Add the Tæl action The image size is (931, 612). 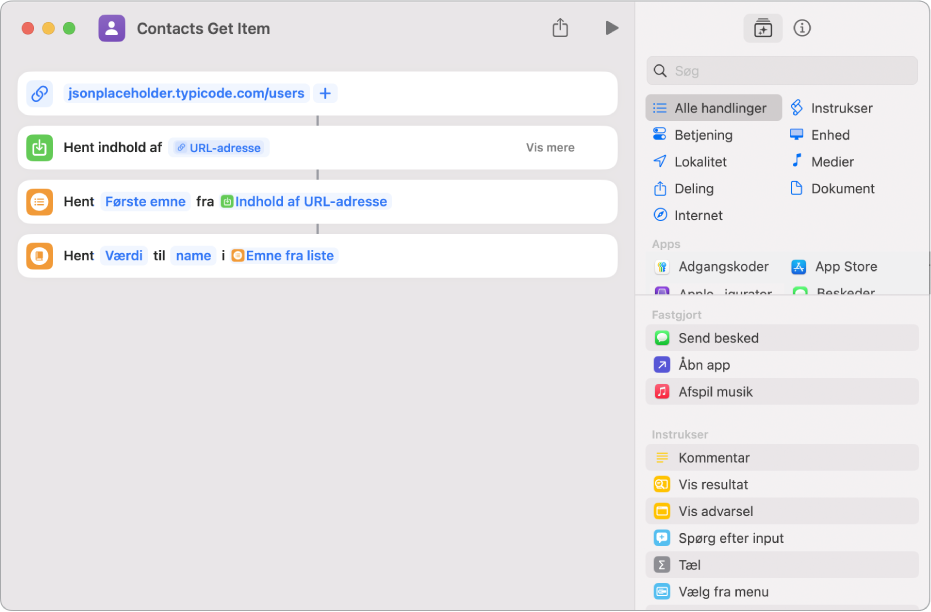[x=781, y=565]
